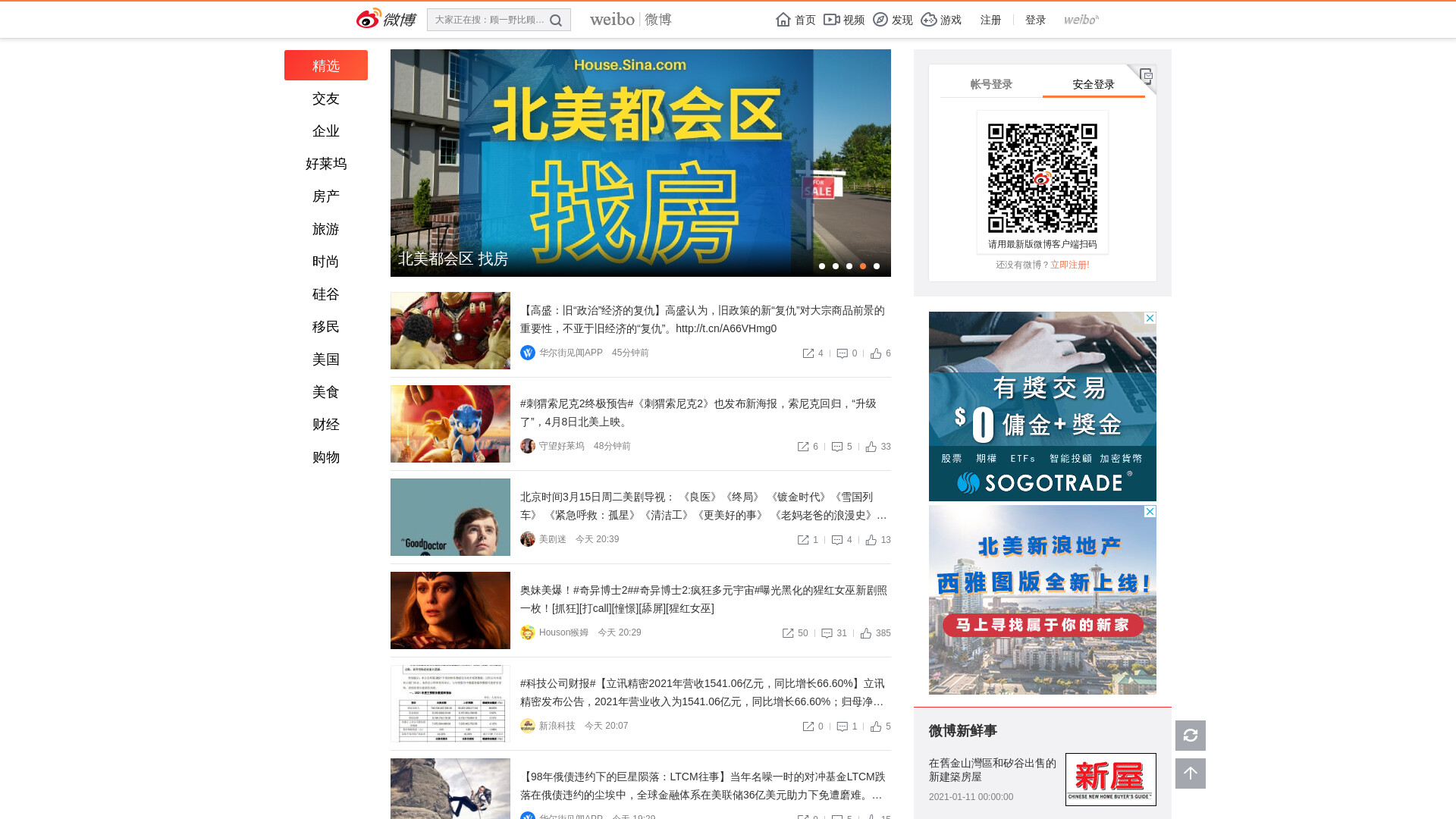Open 首页 home icon link
Screen dimensions: 1456x819
click(795, 20)
